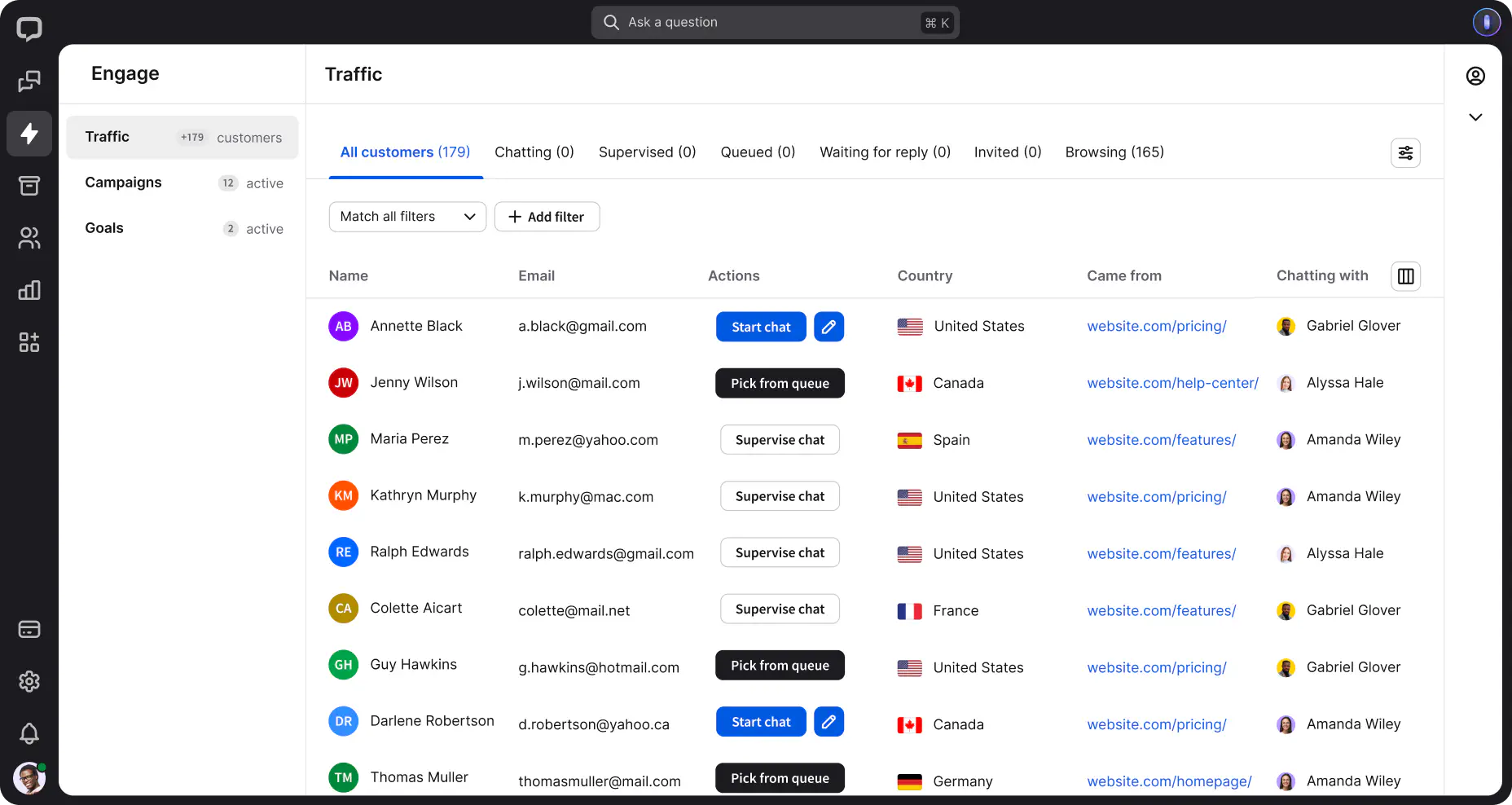1512x805 pixels.
Task: Click the pencil edit icon next to Annette Black
Action: pos(829,326)
